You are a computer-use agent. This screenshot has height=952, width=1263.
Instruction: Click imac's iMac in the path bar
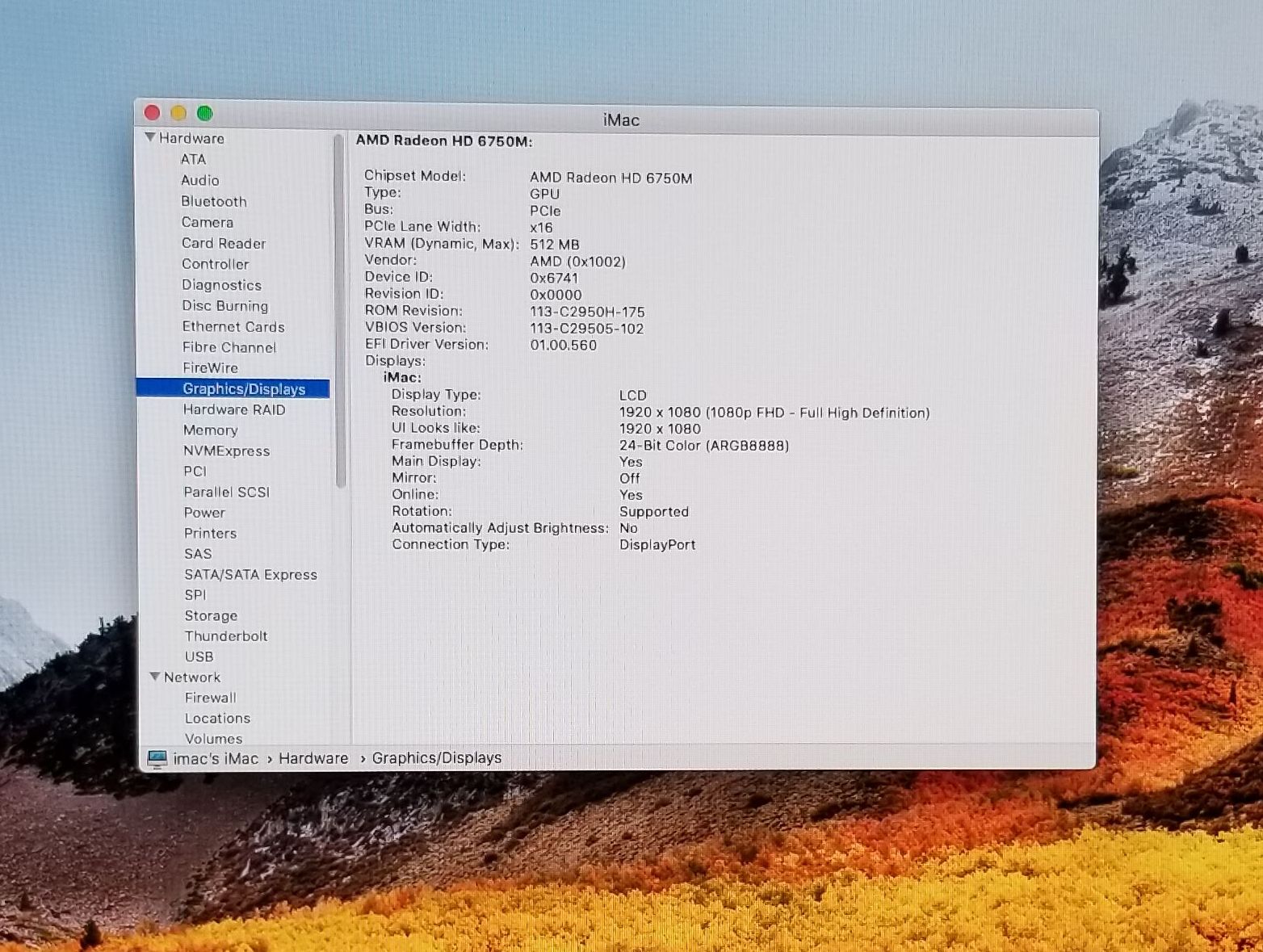coord(216,758)
